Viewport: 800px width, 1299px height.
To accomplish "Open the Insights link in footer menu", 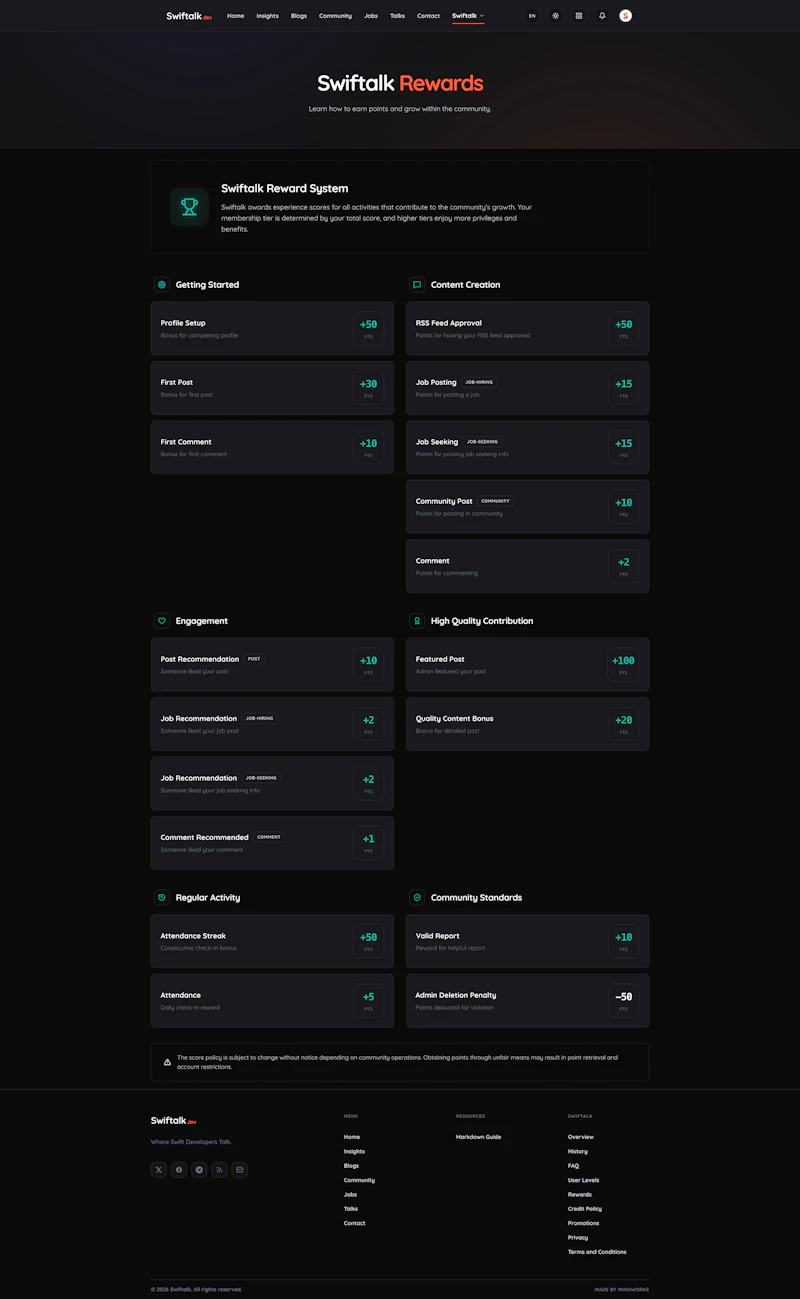I will point(354,1151).
